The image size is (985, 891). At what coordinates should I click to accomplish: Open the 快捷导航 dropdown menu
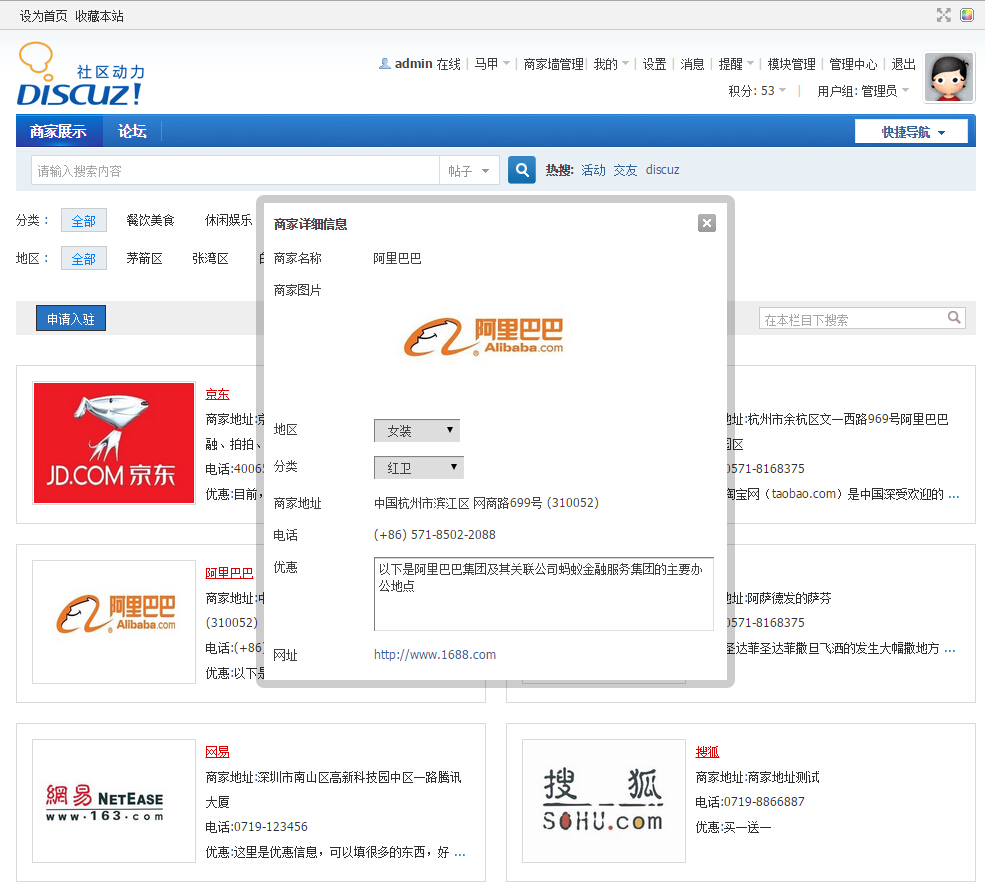[x=912, y=132]
